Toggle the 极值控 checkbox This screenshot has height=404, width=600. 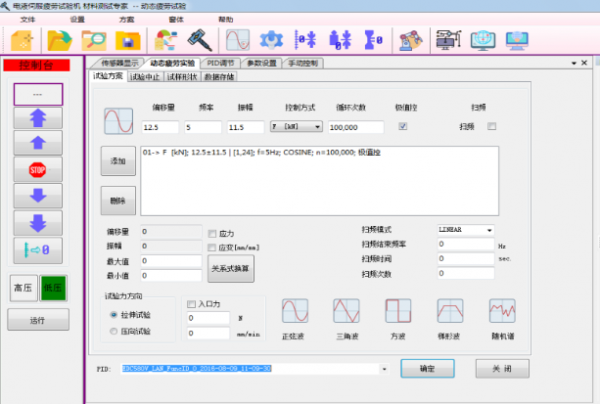pos(402,127)
